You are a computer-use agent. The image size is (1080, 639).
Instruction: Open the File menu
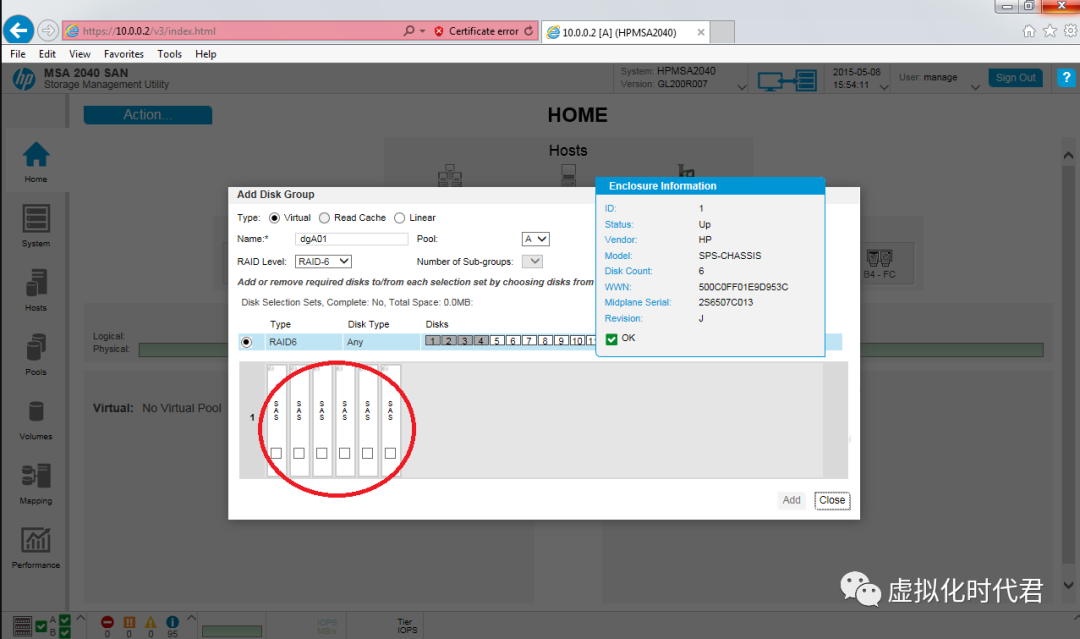[18, 54]
